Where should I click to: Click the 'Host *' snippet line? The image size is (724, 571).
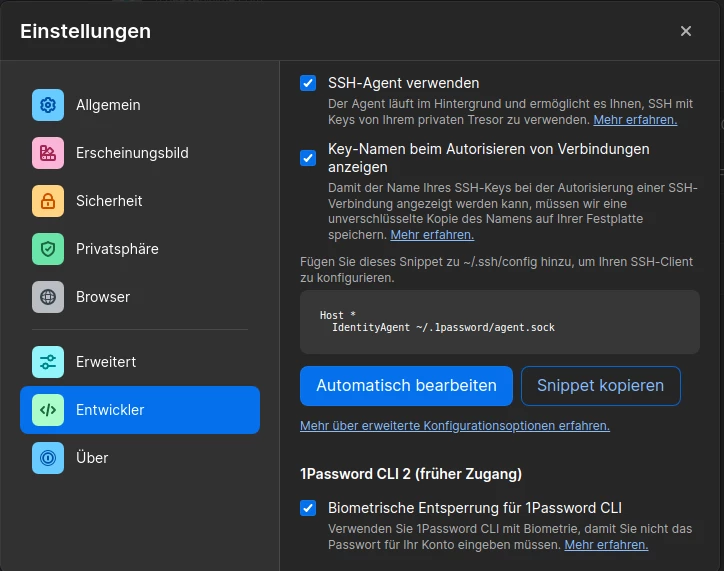pos(338,315)
